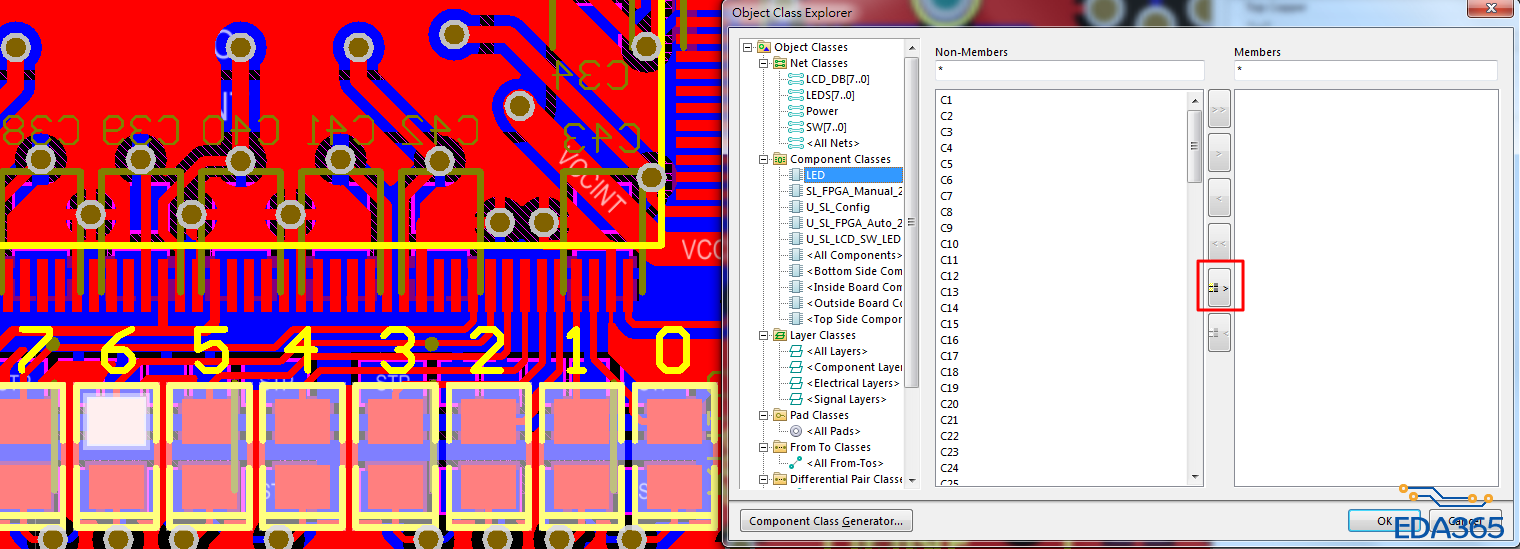This screenshot has width=1520, height=549.
Task: Select the <Top Side Components> entry
Action: [854, 319]
